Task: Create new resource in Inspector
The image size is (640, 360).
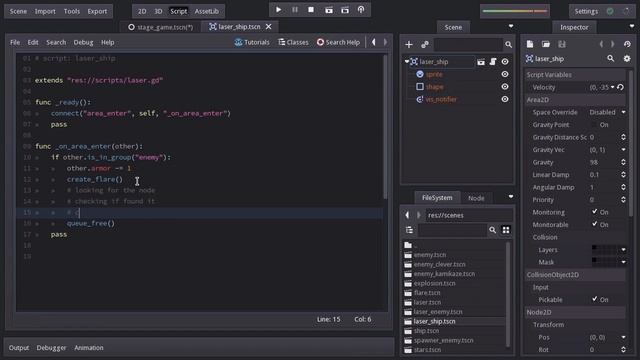Action: pyautogui.click(x=530, y=44)
